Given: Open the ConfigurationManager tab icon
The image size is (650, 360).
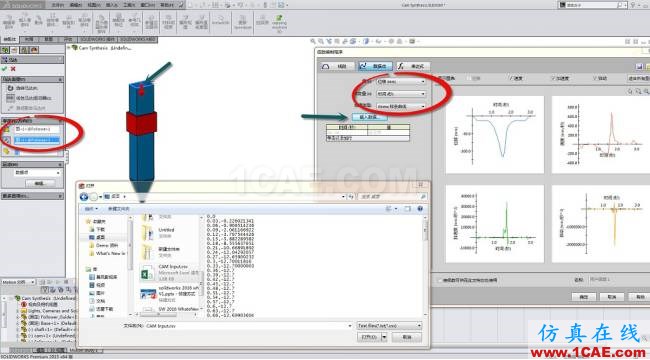Looking at the screenshot, I should [x=24, y=50].
